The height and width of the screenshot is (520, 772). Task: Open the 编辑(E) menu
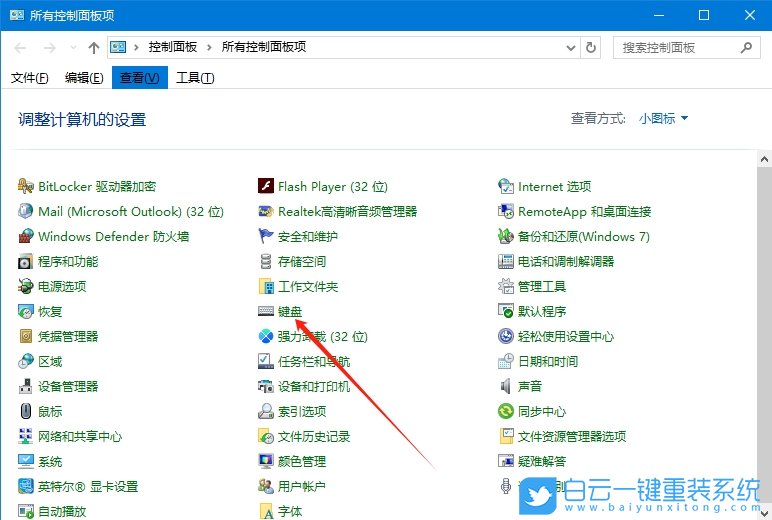coord(84,78)
